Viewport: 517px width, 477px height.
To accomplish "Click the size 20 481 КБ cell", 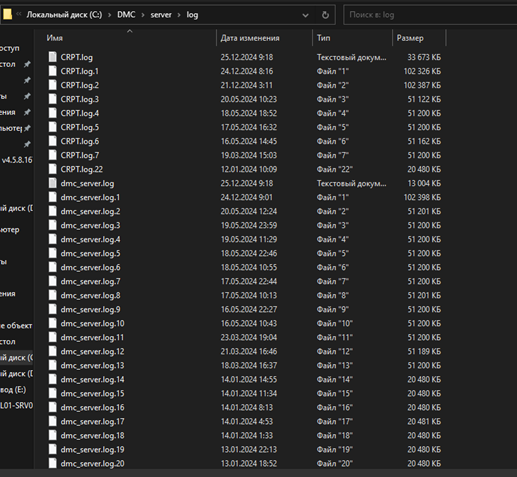I will coord(424,421).
